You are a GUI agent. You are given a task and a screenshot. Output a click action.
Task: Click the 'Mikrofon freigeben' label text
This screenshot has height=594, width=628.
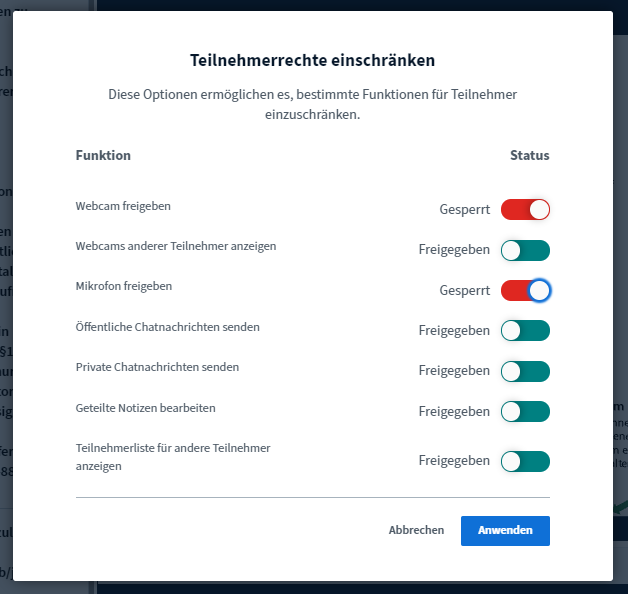click(124, 286)
